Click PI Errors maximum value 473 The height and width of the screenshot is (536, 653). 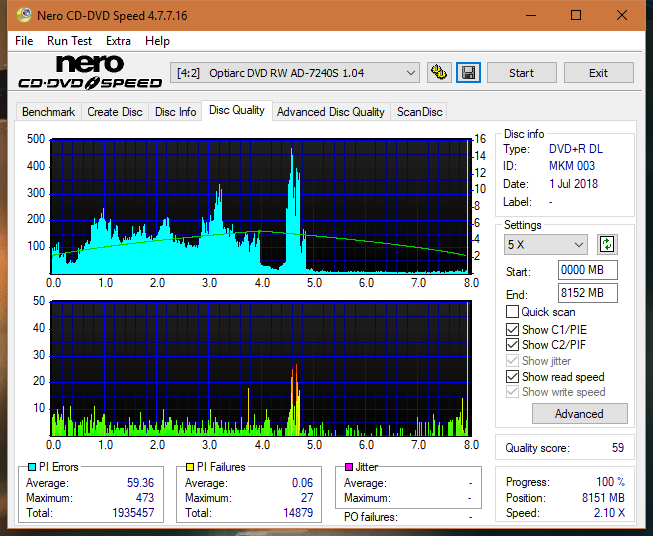[145, 498]
